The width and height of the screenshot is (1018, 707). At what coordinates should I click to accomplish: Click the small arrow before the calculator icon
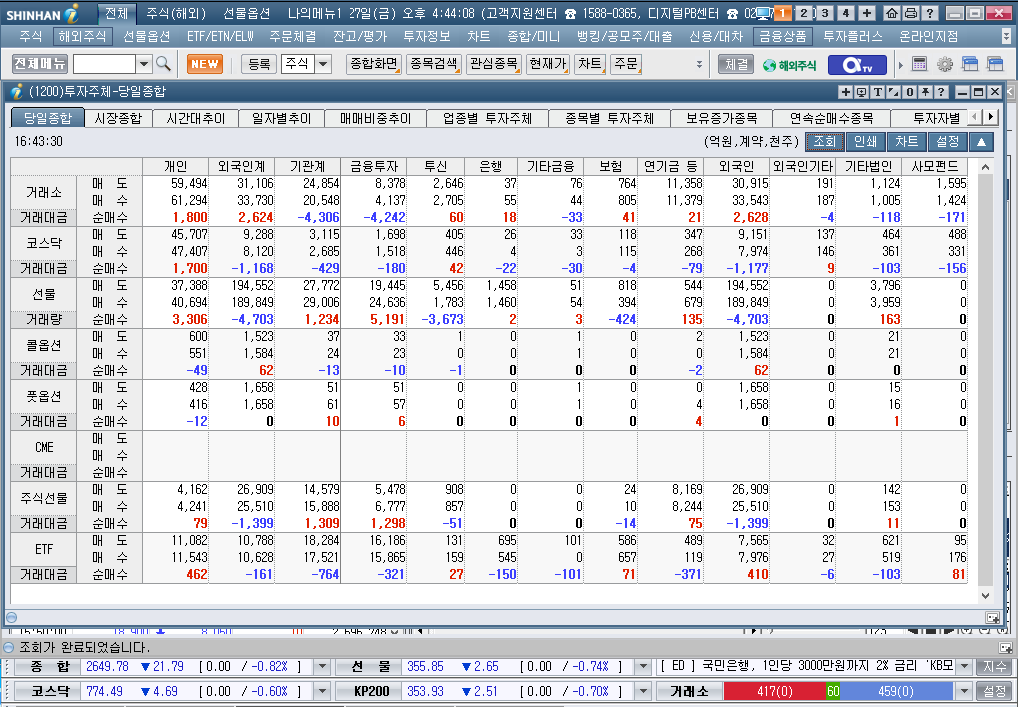900,64
